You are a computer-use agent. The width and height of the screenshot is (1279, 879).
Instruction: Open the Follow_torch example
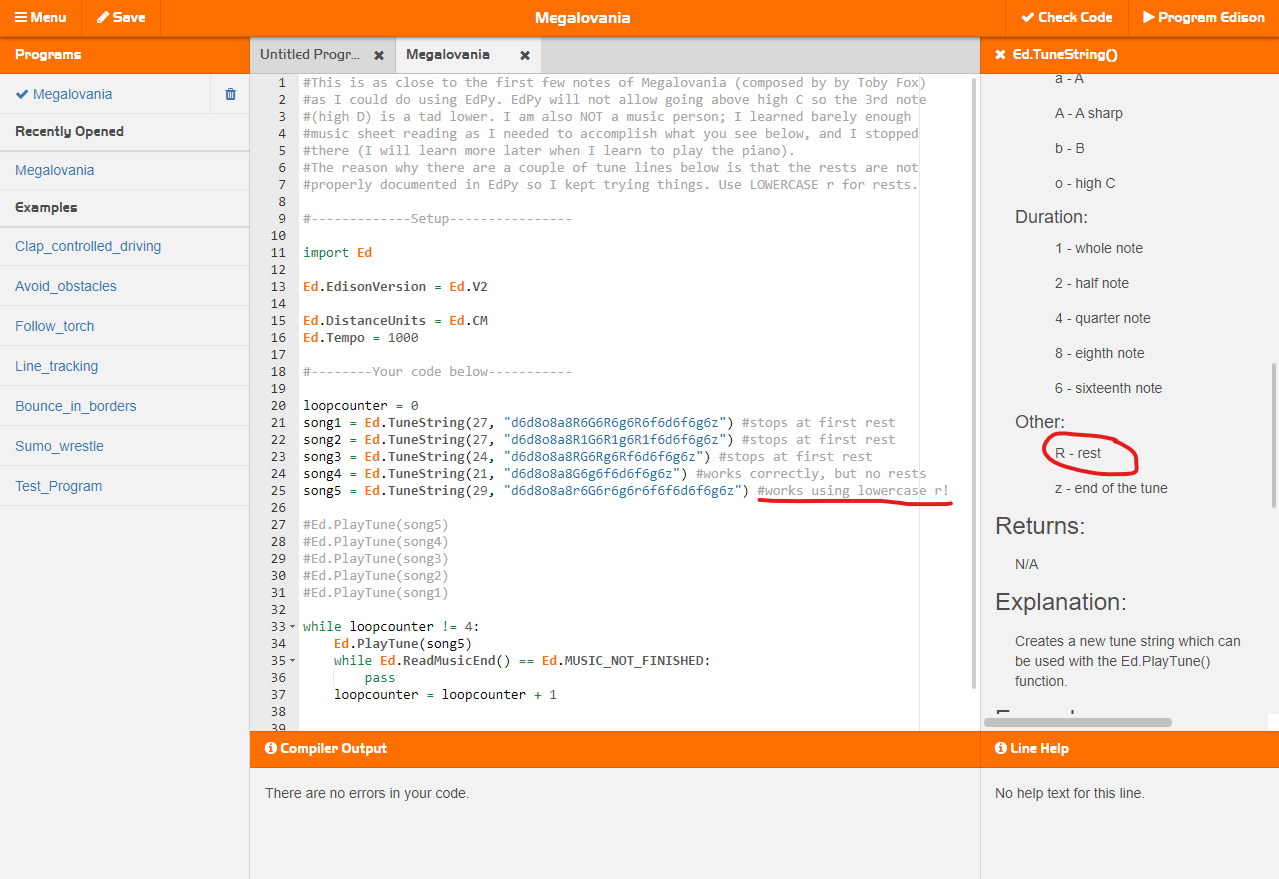pos(55,326)
